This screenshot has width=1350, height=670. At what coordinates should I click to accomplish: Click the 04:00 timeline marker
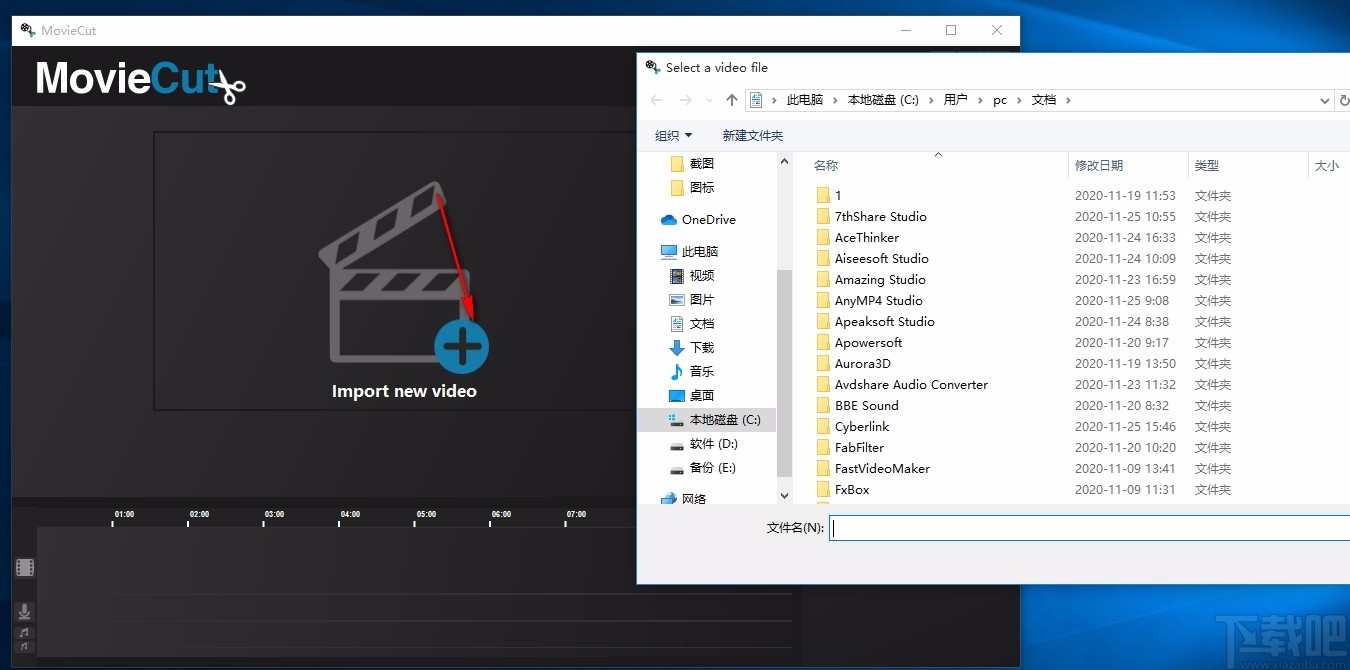coord(350,514)
